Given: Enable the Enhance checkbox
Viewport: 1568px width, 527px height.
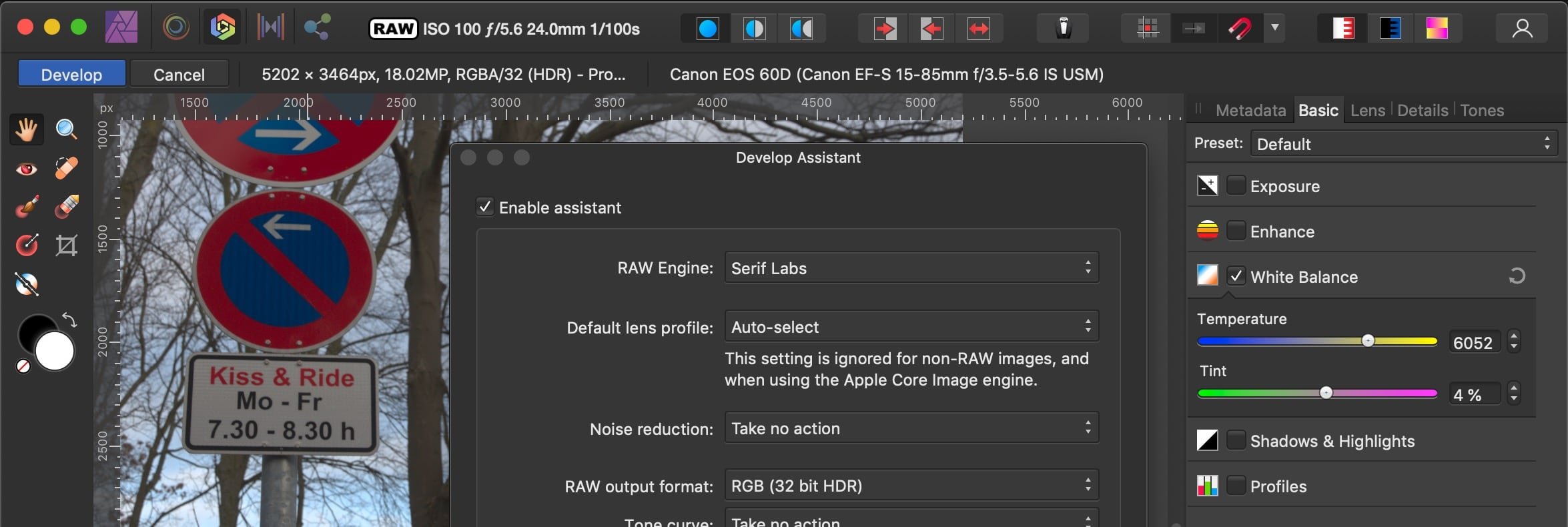Looking at the screenshot, I should click(1236, 231).
